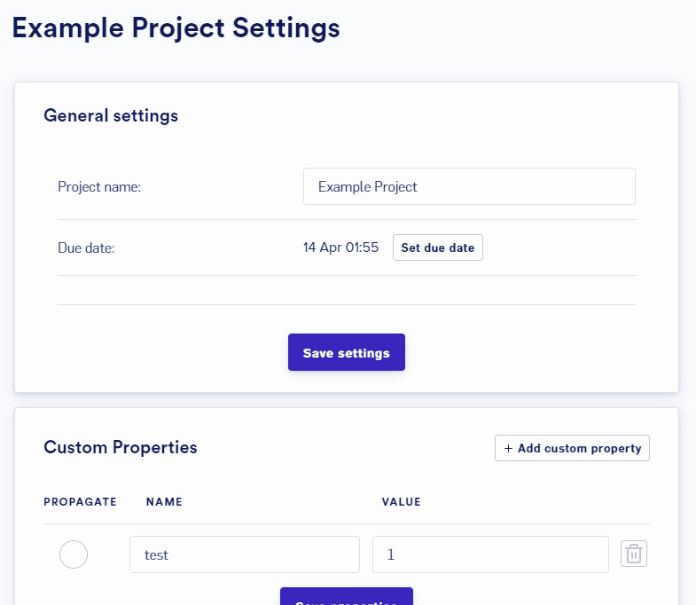
Task: Click the empty row below the Due date
Action: coord(347,290)
